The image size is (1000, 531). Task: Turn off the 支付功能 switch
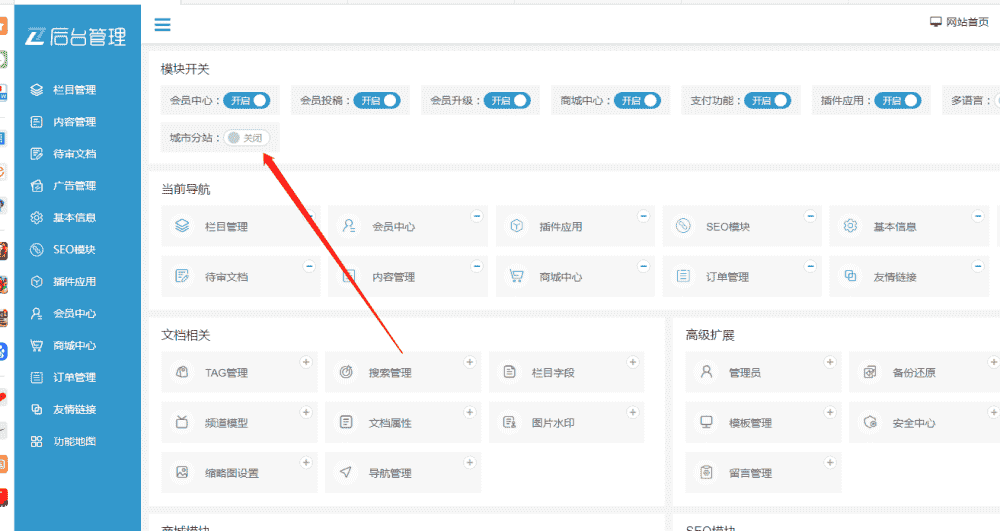pos(768,101)
